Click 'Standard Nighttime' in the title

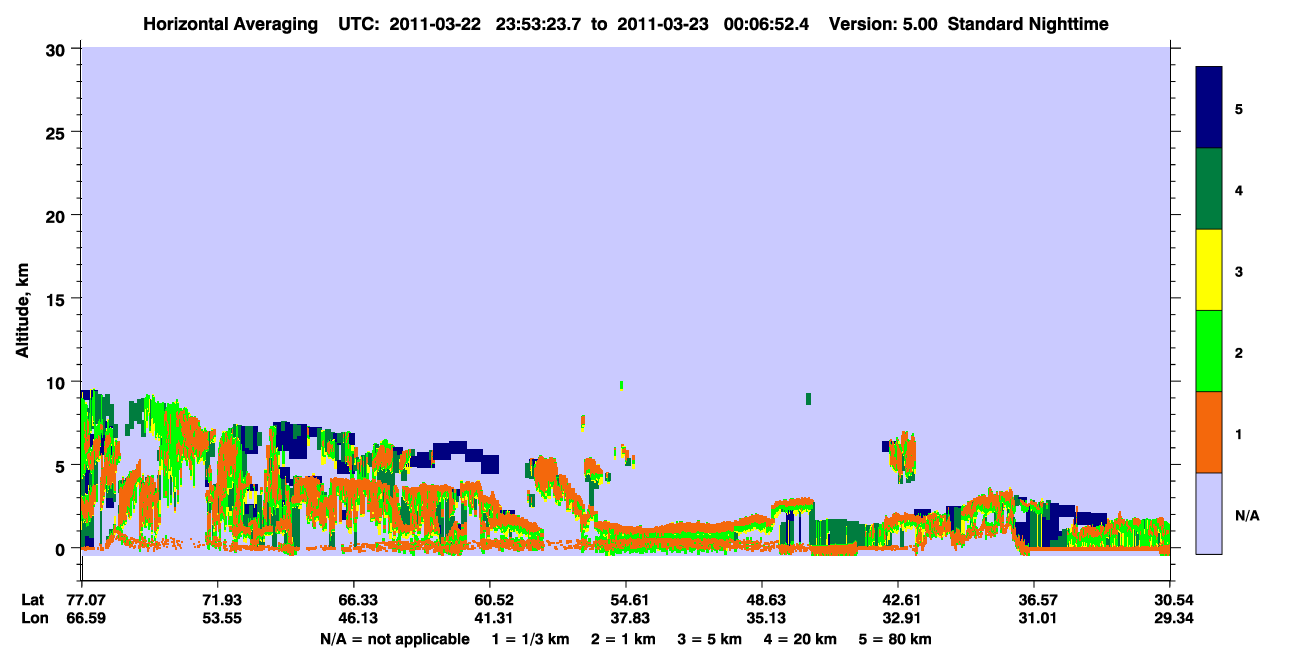1028,24
